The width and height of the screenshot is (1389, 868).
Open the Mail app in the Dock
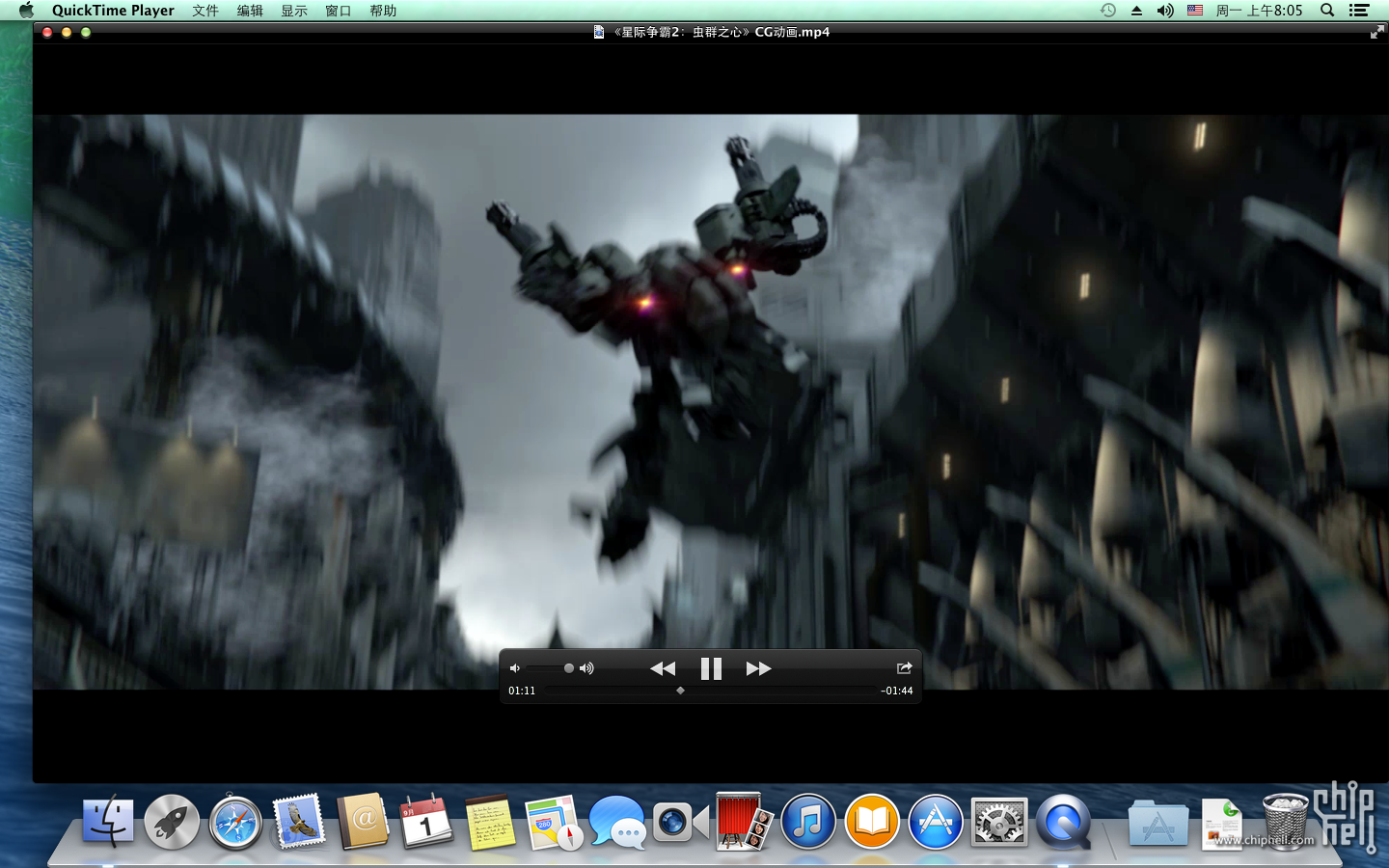coord(299,822)
